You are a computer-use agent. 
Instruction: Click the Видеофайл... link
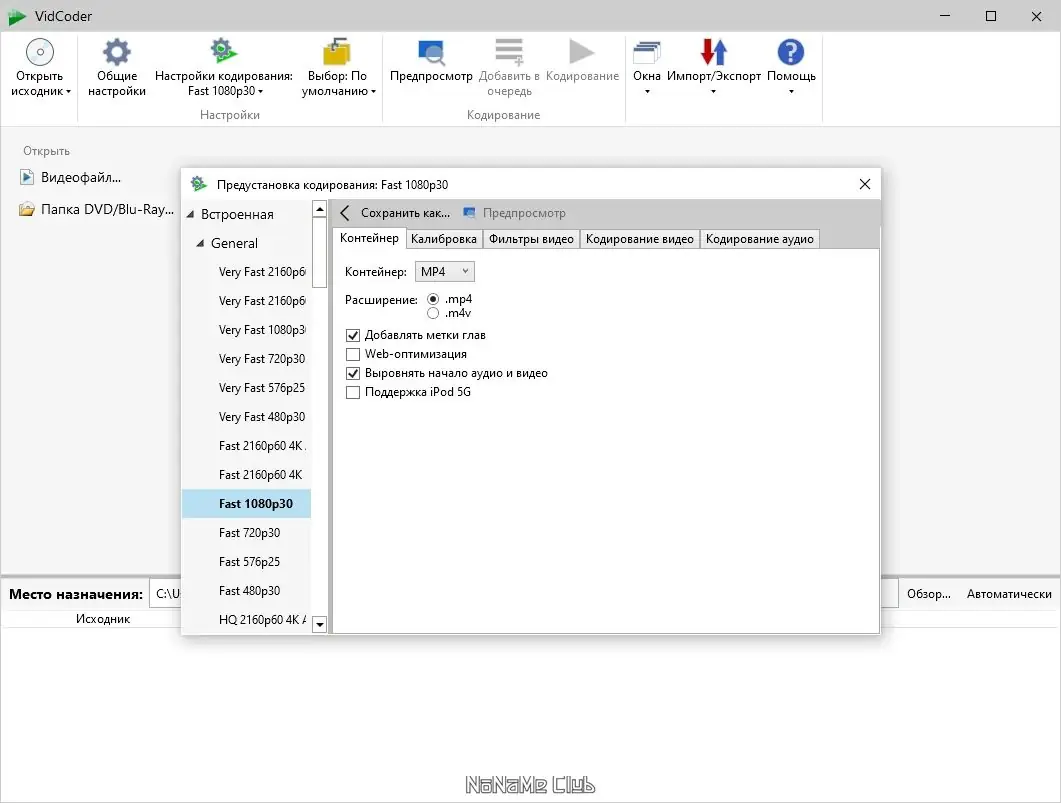(81, 177)
